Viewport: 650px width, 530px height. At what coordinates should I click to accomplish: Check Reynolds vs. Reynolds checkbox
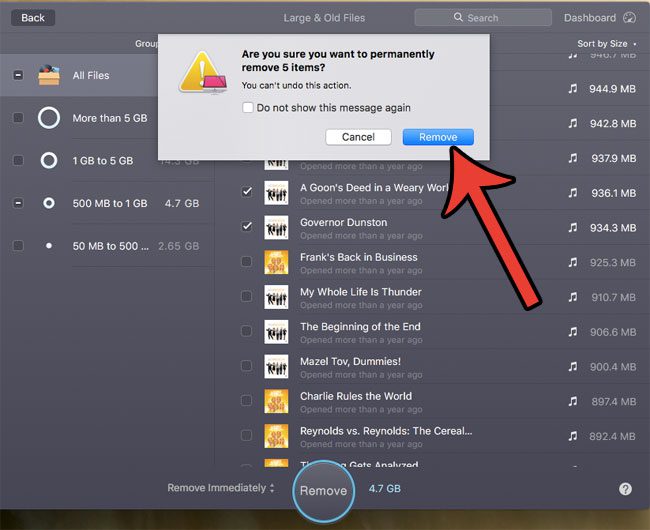(247, 436)
